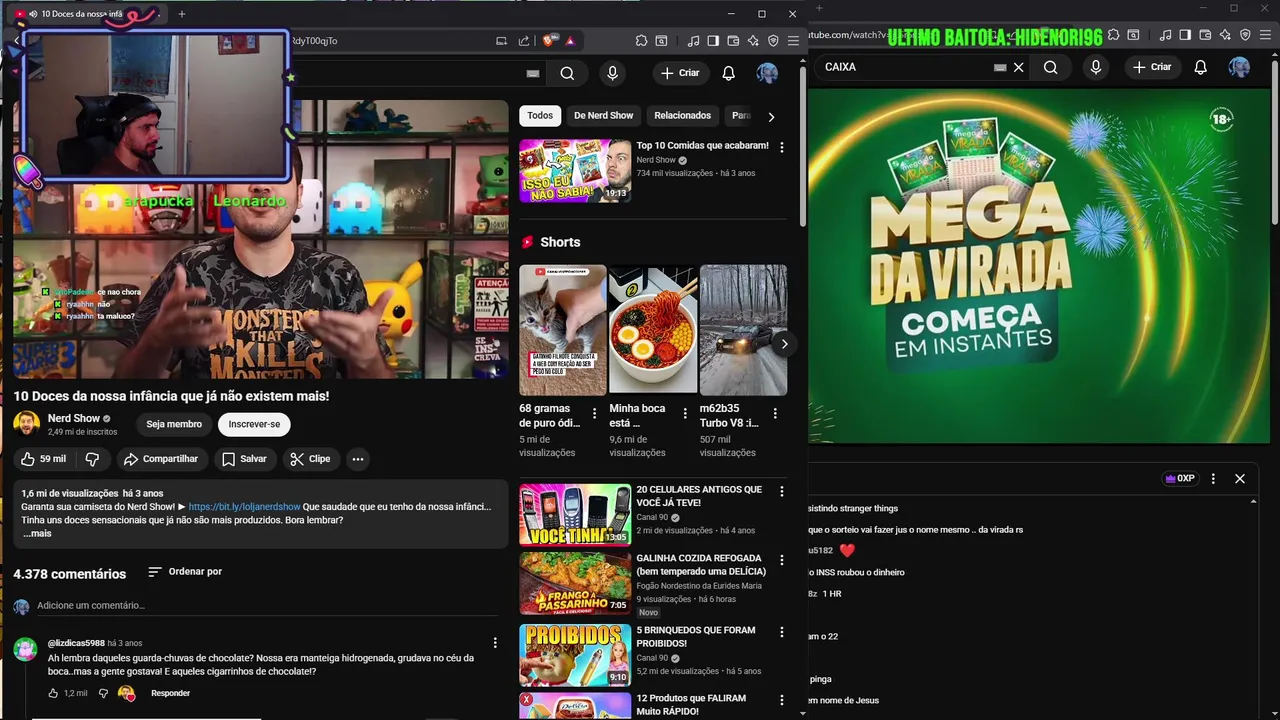Screen dimensions: 1280x720
Task: Like the @lizdicas5988 comment
Action: pos(53,693)
